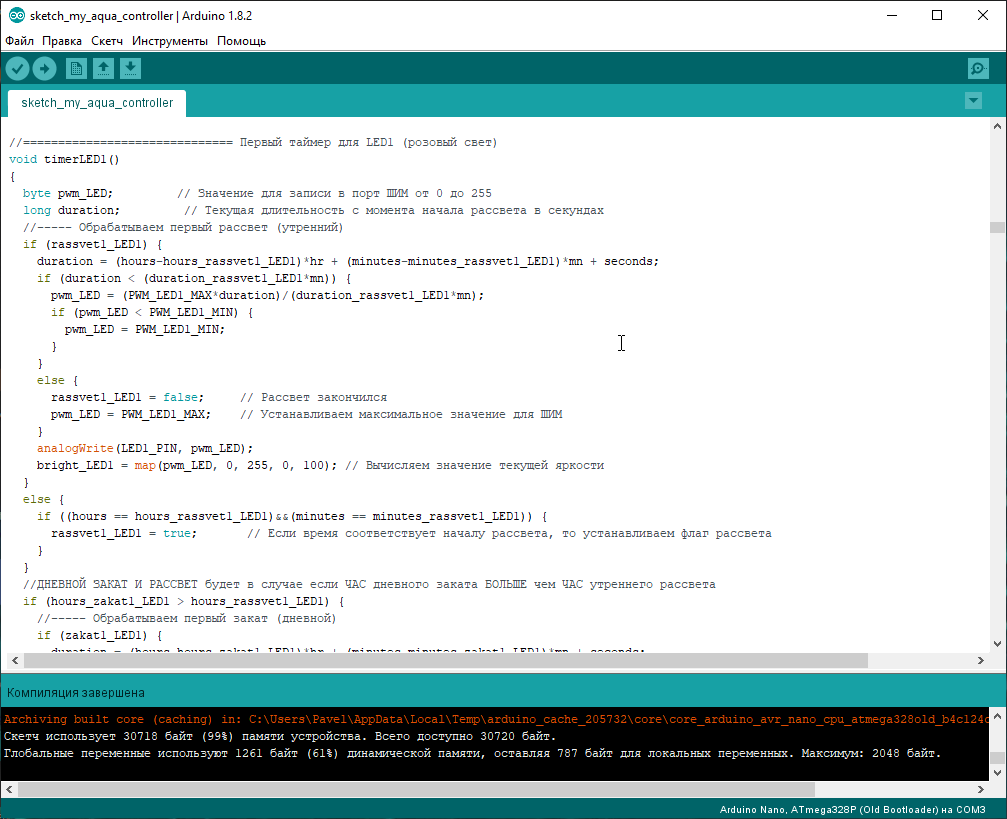Viewport: 1007px width, 819px height.
Task: Create a new sketch with the New icon
Action: point(76,69)
